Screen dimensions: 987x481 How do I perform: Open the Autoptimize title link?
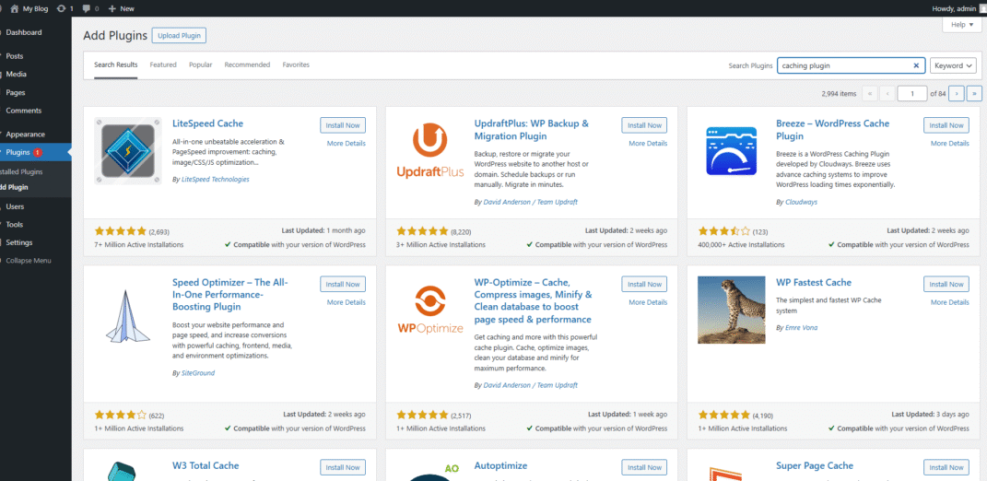coord(500,466)
